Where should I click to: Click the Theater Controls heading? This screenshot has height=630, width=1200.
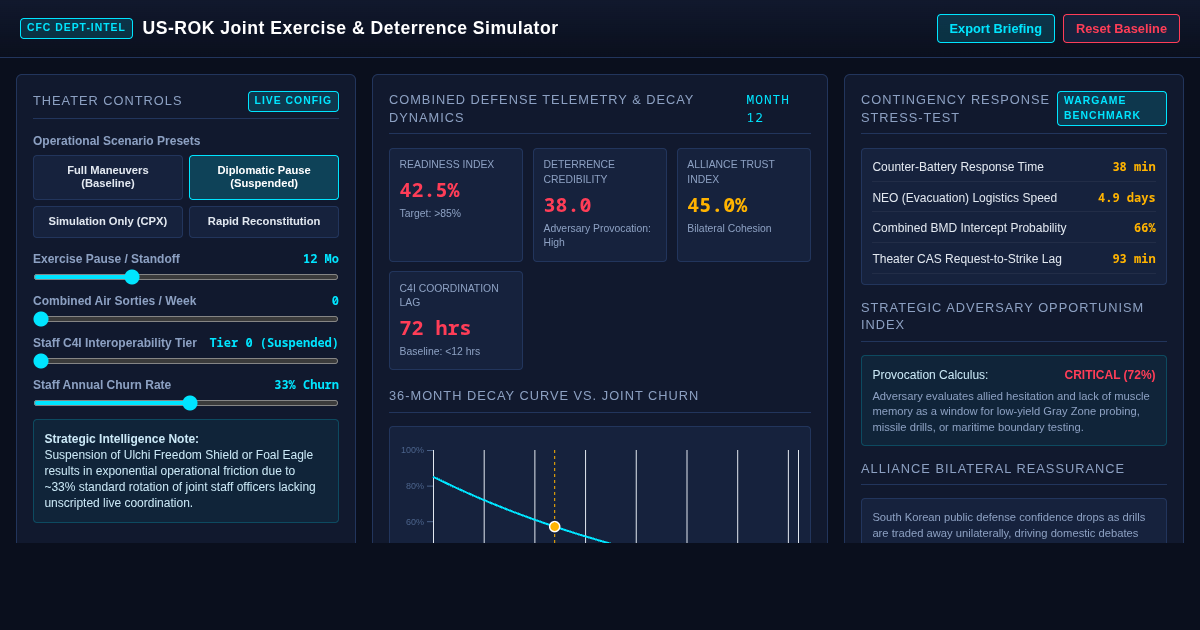[x=108, y=101]
